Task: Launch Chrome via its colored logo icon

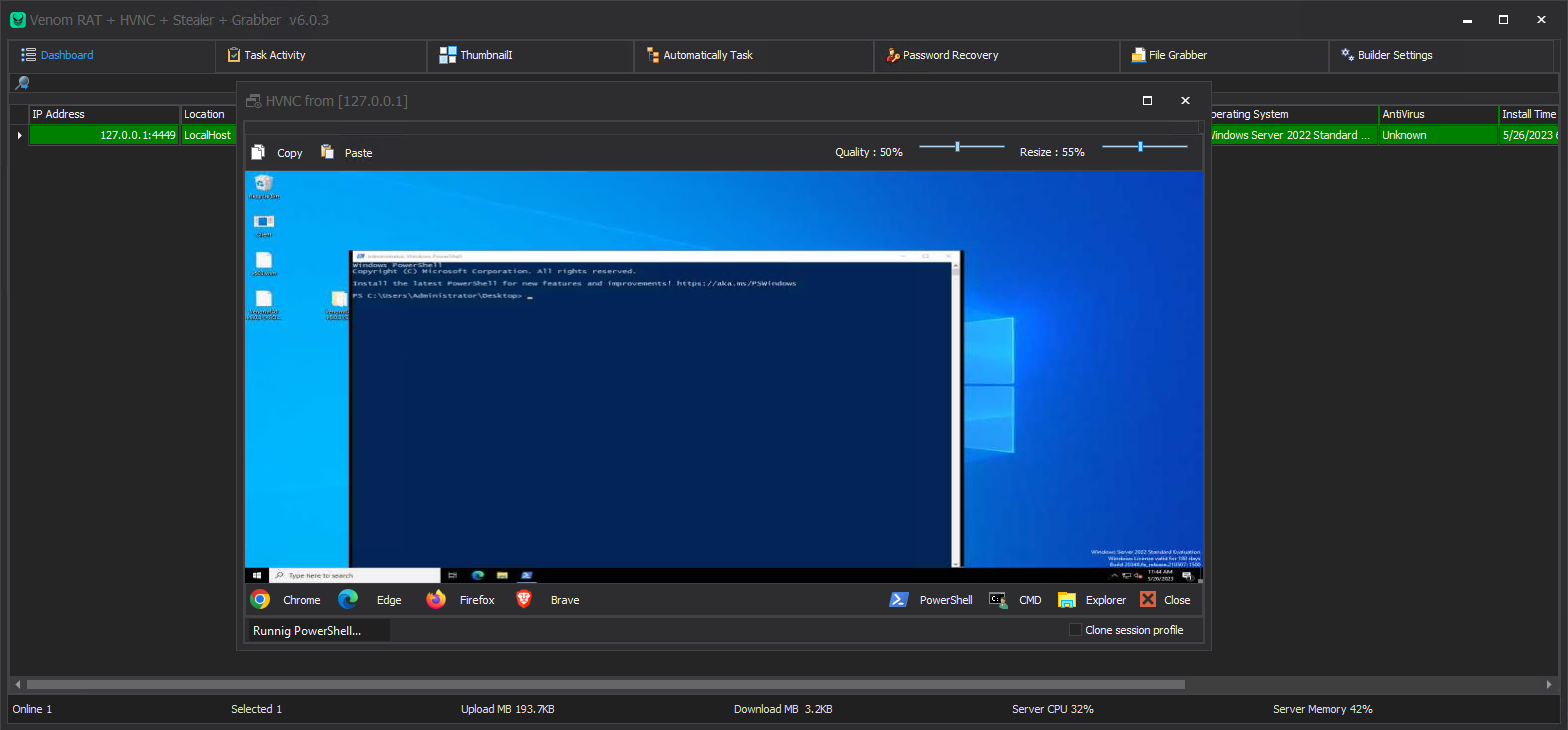Action: [260, 599]
